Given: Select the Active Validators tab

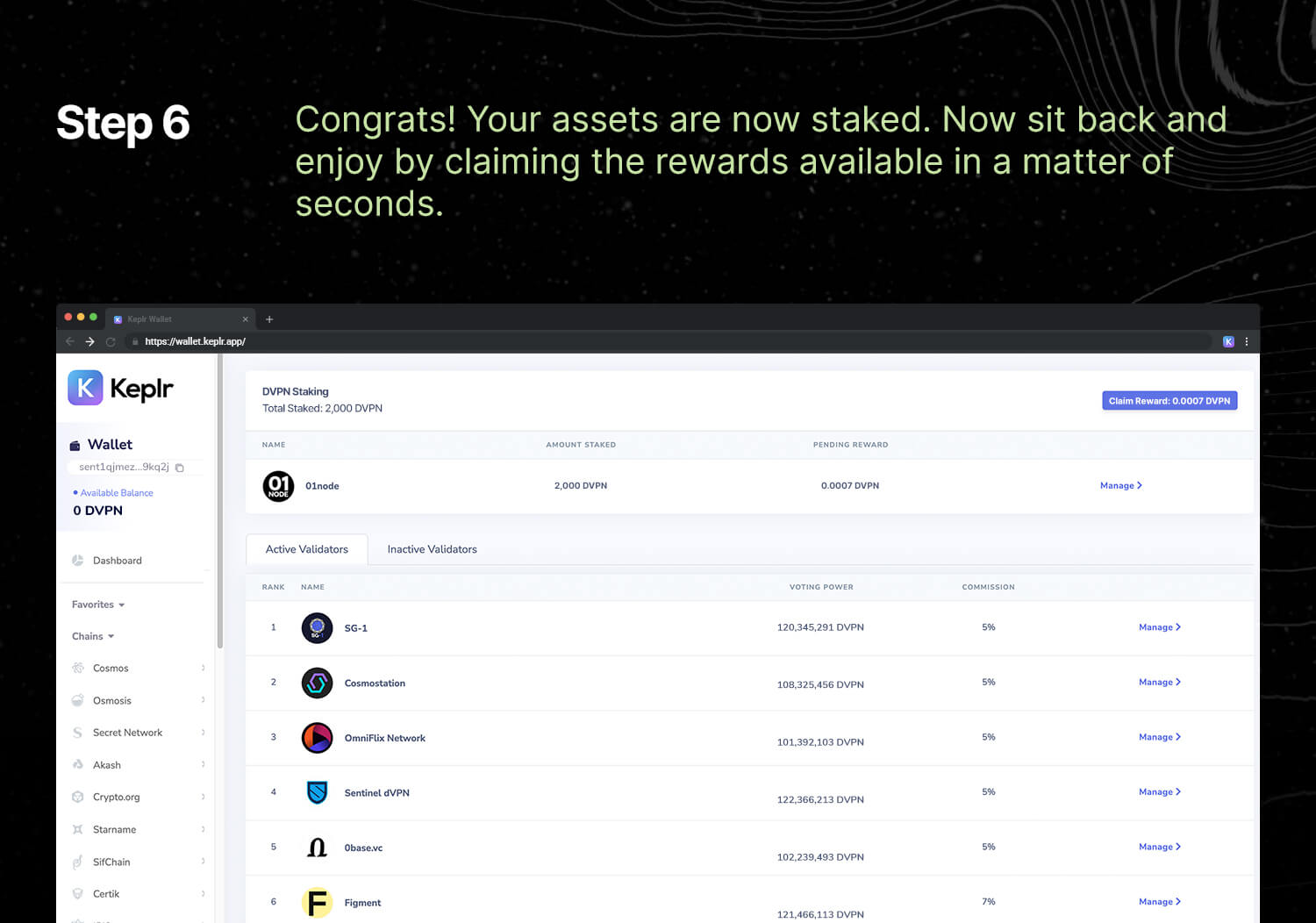Looking at the screenshot, I should pos(307,549).
